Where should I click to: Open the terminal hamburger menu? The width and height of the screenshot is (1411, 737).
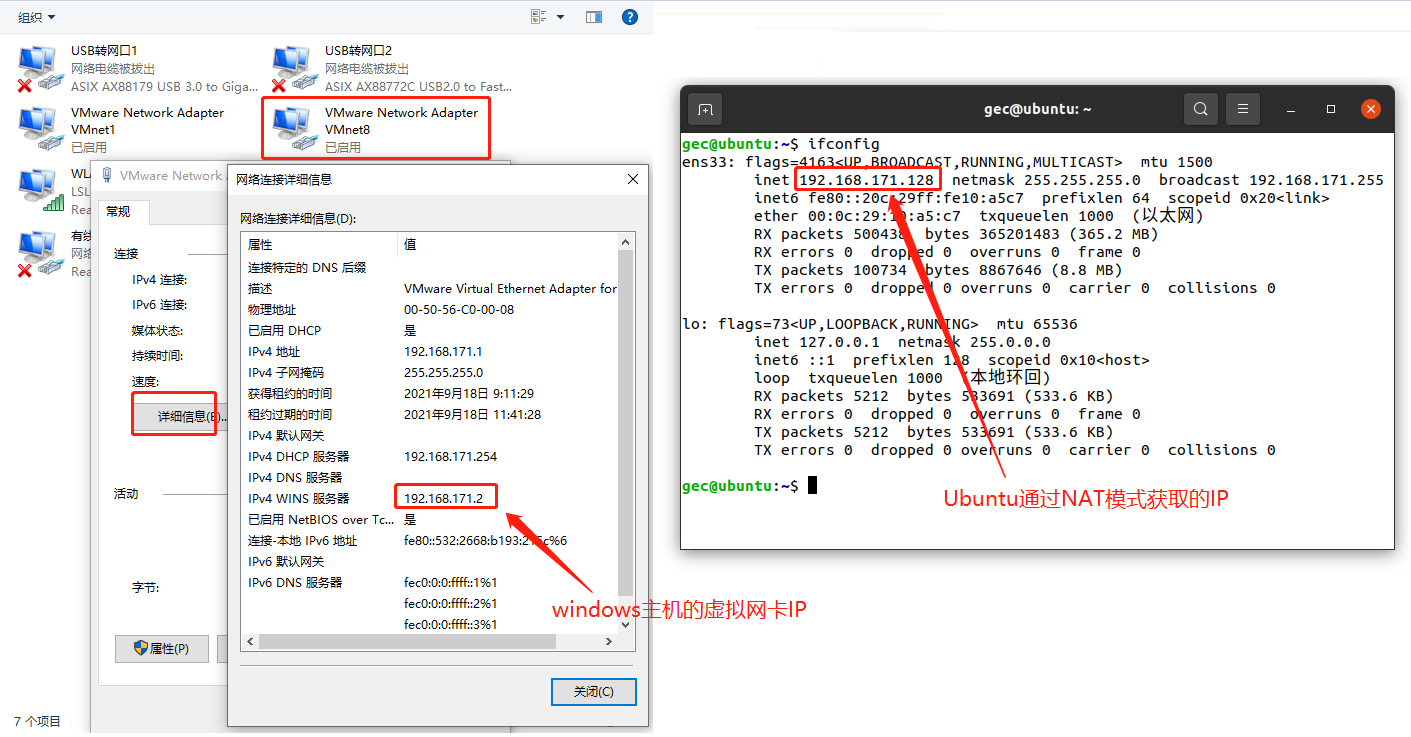coord(1243,109)
